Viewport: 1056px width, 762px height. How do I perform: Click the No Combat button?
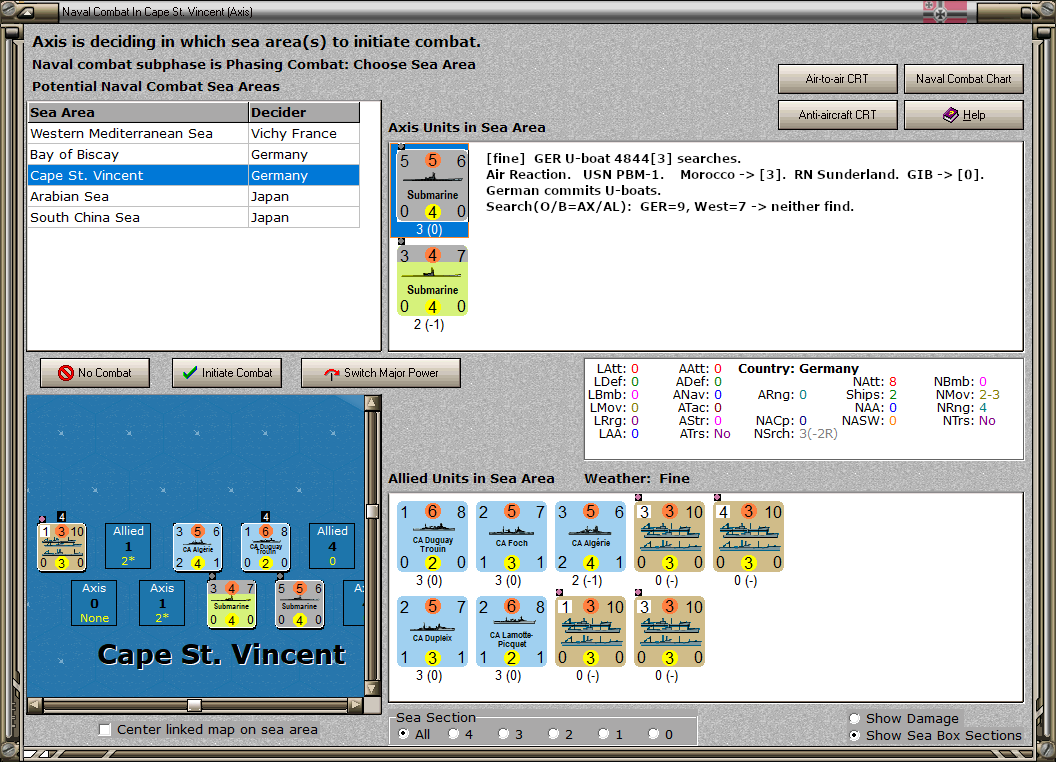[x=95, y=373]
